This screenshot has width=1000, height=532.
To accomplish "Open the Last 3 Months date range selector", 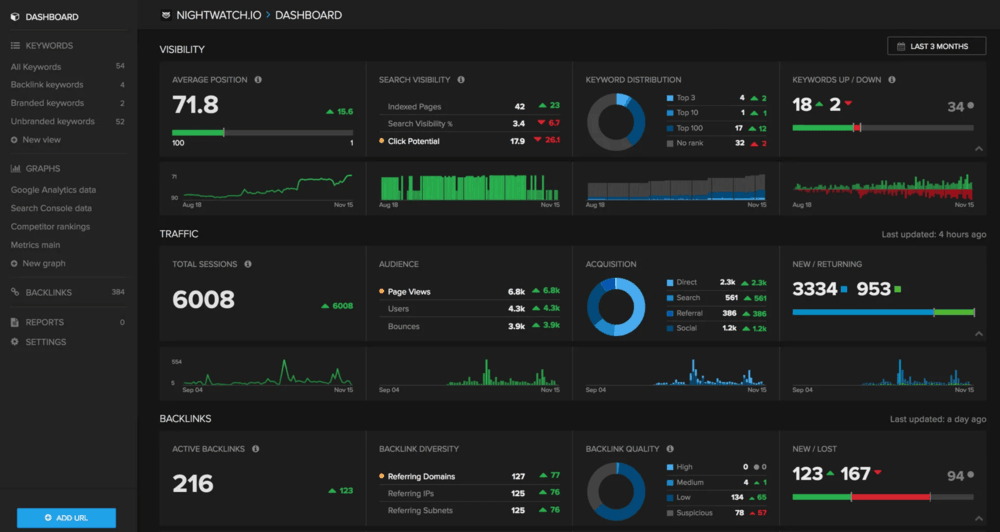I will point(936,47).
